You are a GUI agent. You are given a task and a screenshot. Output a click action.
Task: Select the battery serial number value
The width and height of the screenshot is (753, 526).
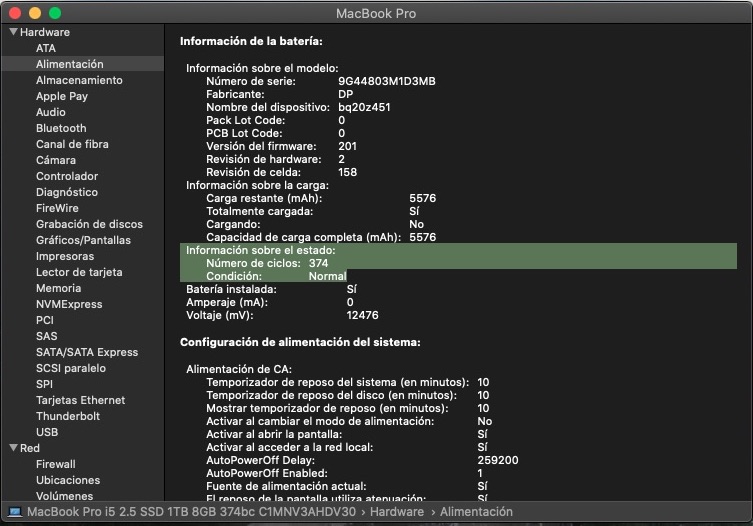(x=386, y=80)
